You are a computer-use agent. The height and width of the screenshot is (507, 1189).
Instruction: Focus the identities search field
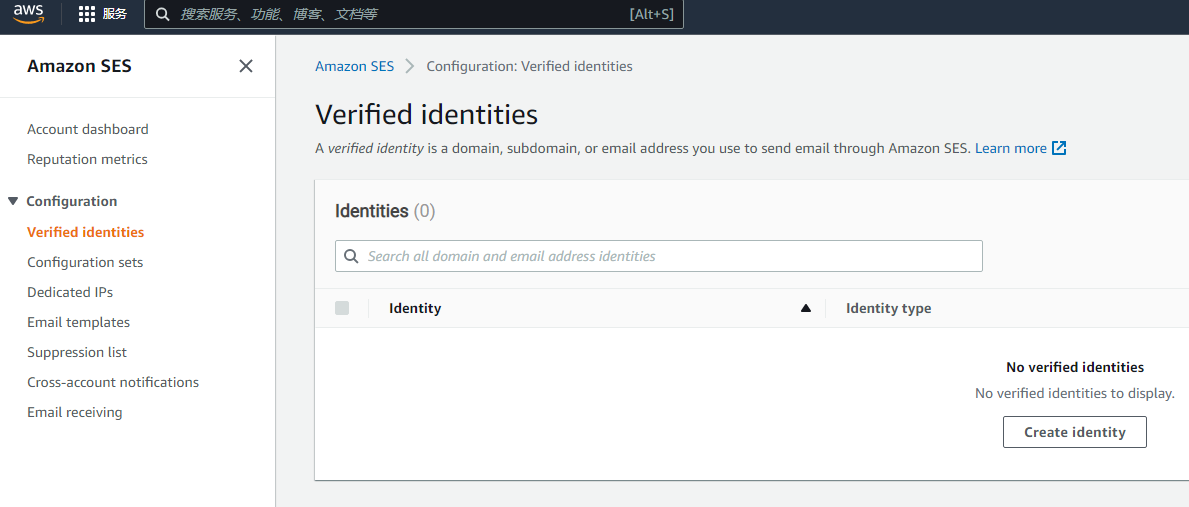click(x=658, y=256)
